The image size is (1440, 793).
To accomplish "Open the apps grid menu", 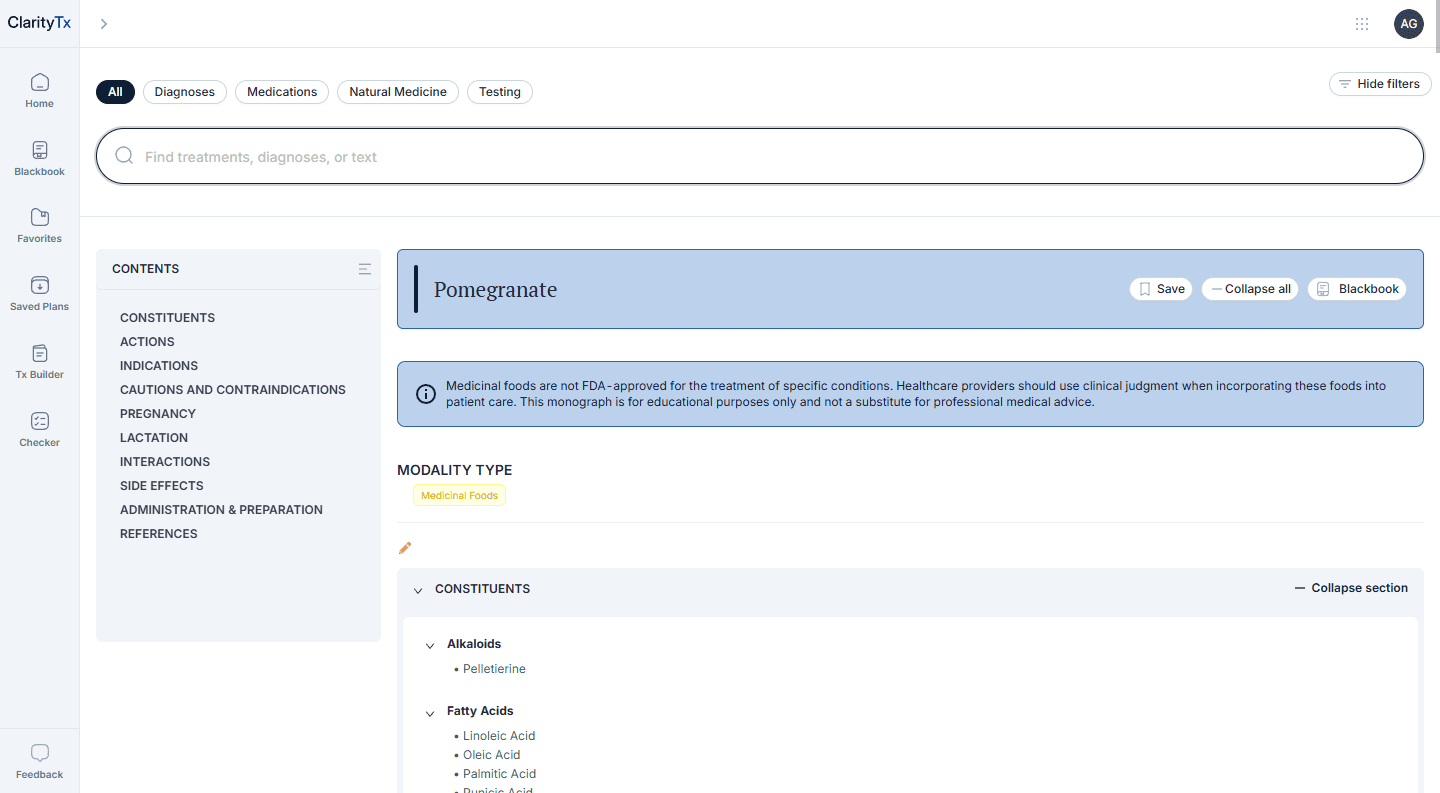I will (x=1361, y=24).
